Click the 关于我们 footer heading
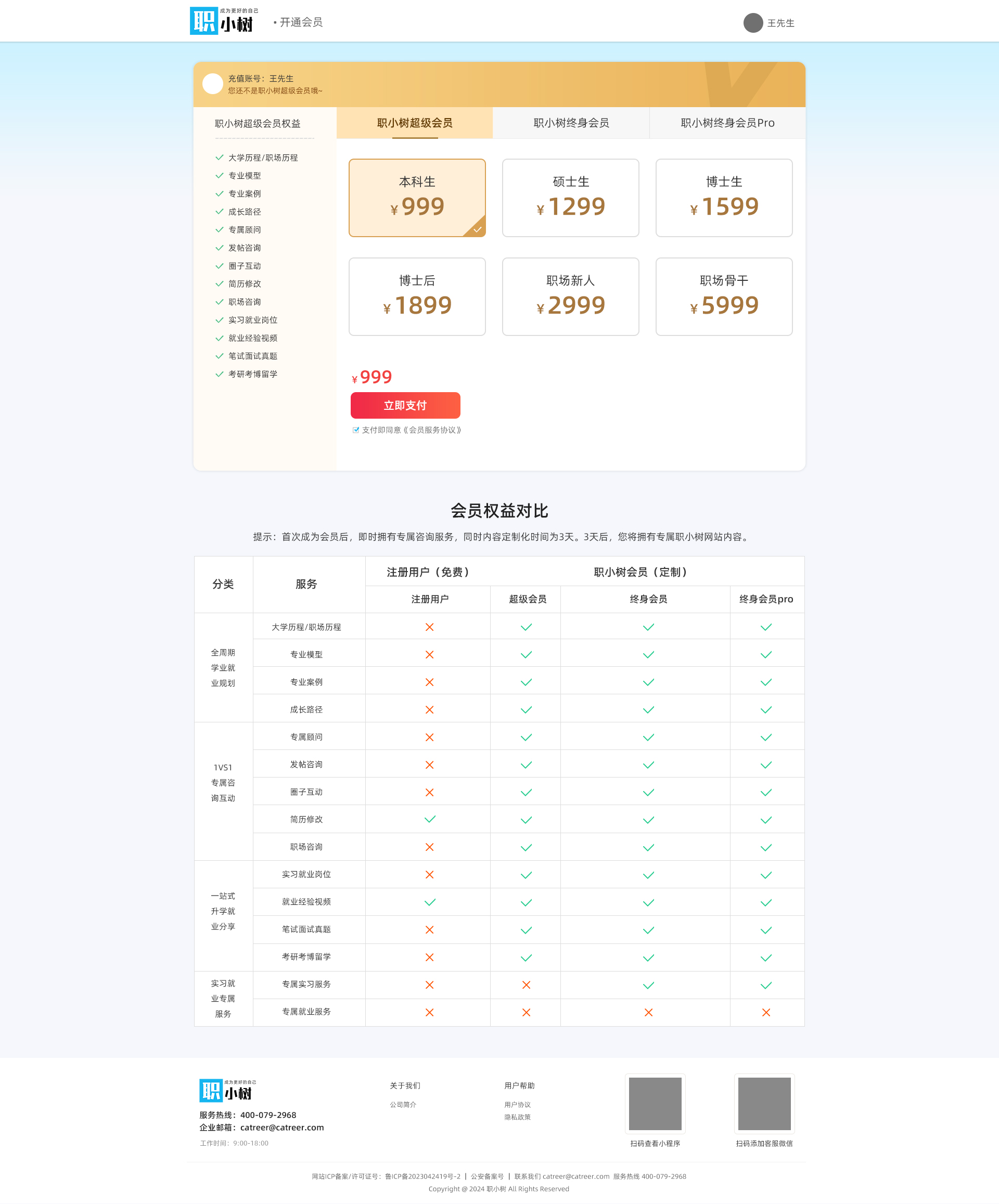 pos(405,1085)
